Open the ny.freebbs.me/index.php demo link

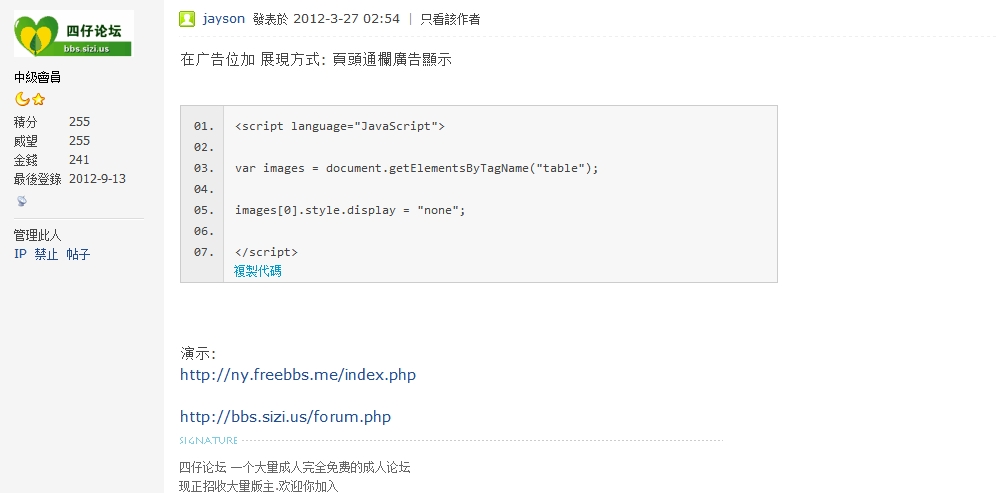click(x=298, y=375)
